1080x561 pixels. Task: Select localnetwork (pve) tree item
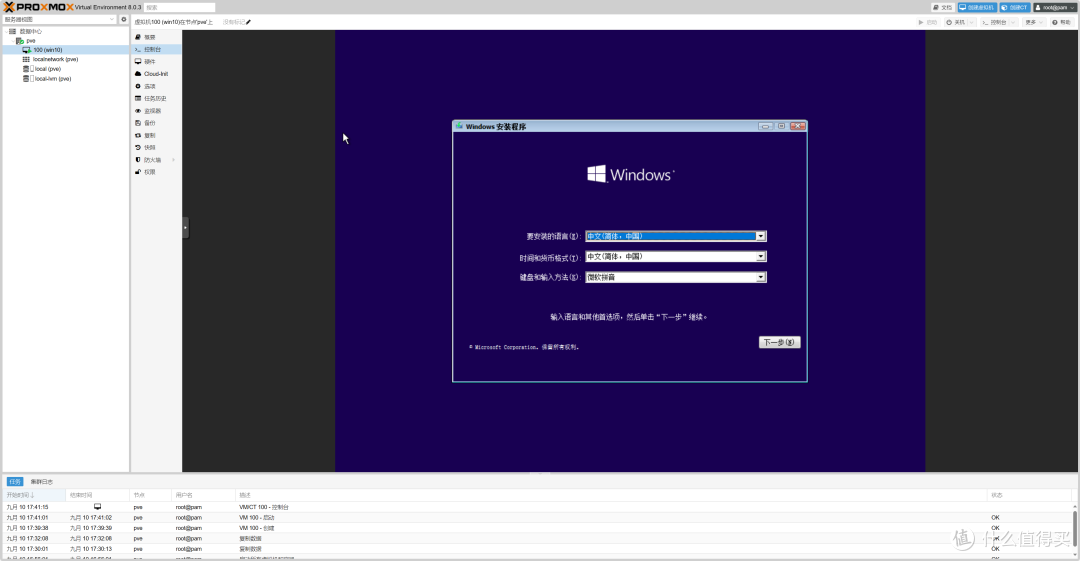[x=55, y=59]
